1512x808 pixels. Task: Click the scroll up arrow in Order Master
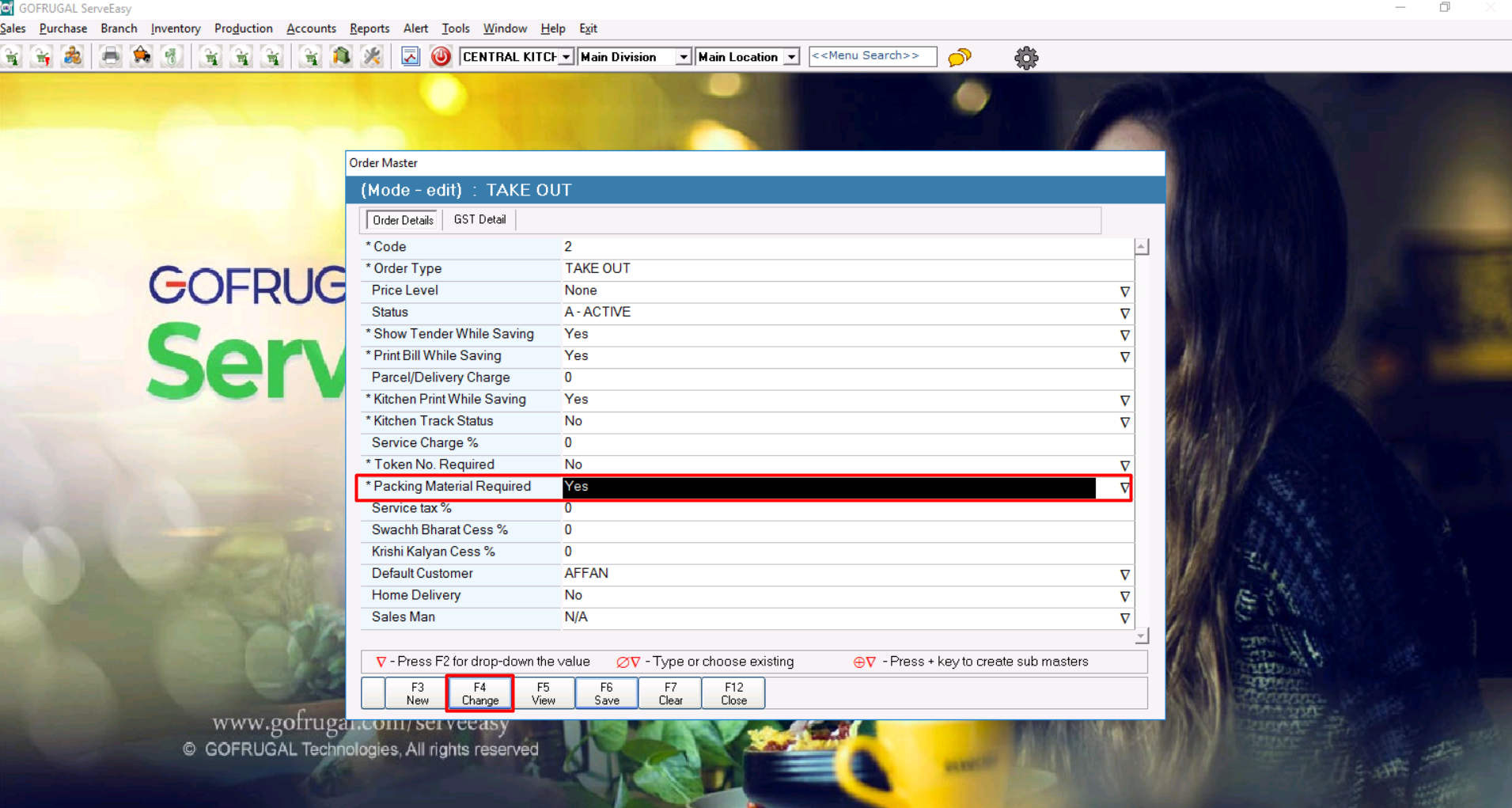point(1141,247)
